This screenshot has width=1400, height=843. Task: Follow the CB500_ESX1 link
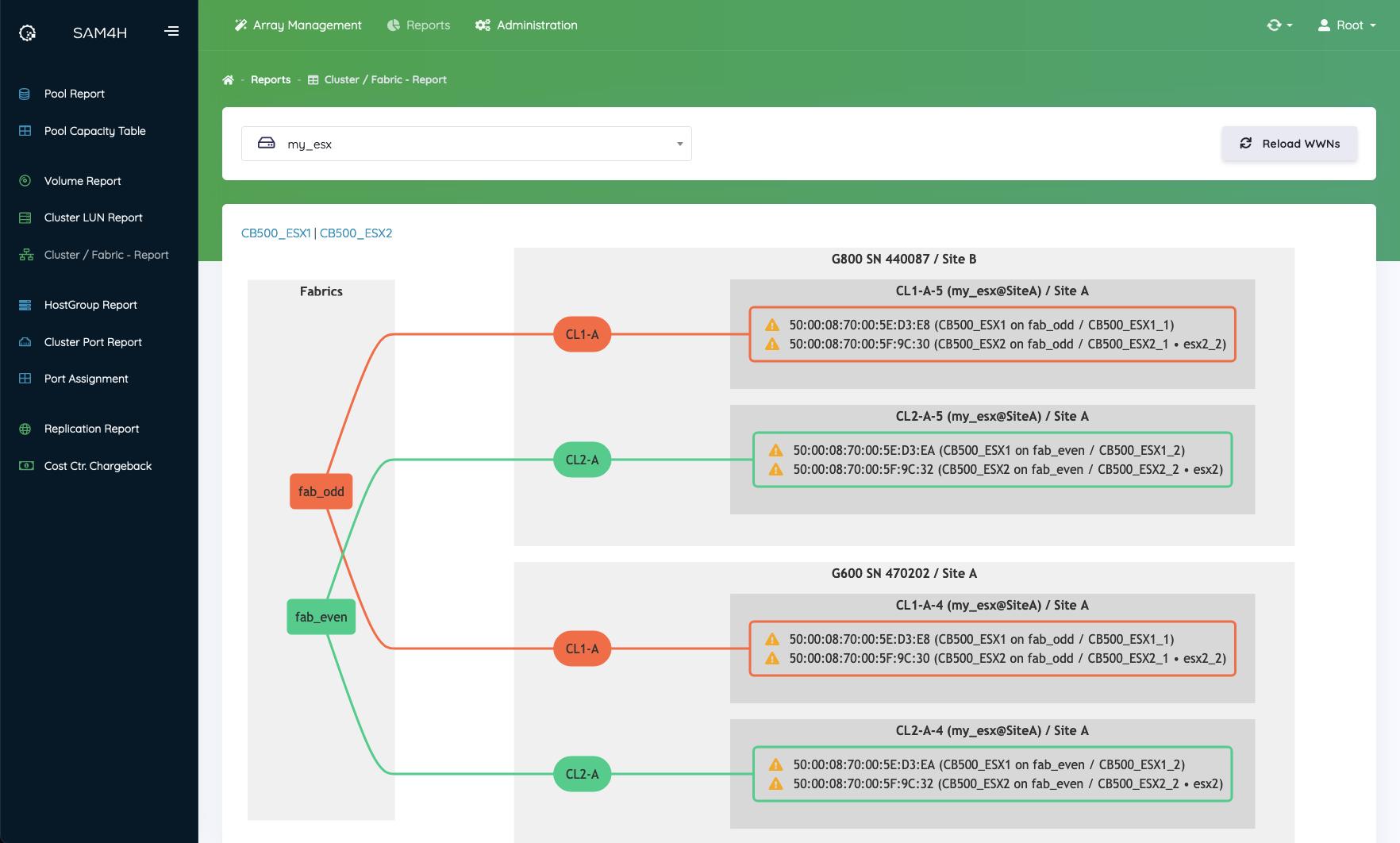pyautogui.click(x=275, y=233)
